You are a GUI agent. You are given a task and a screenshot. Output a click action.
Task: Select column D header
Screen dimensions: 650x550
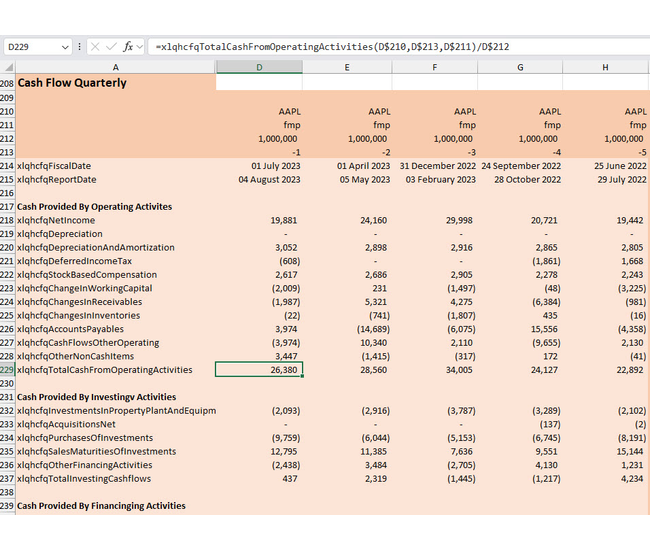(259, 67)
